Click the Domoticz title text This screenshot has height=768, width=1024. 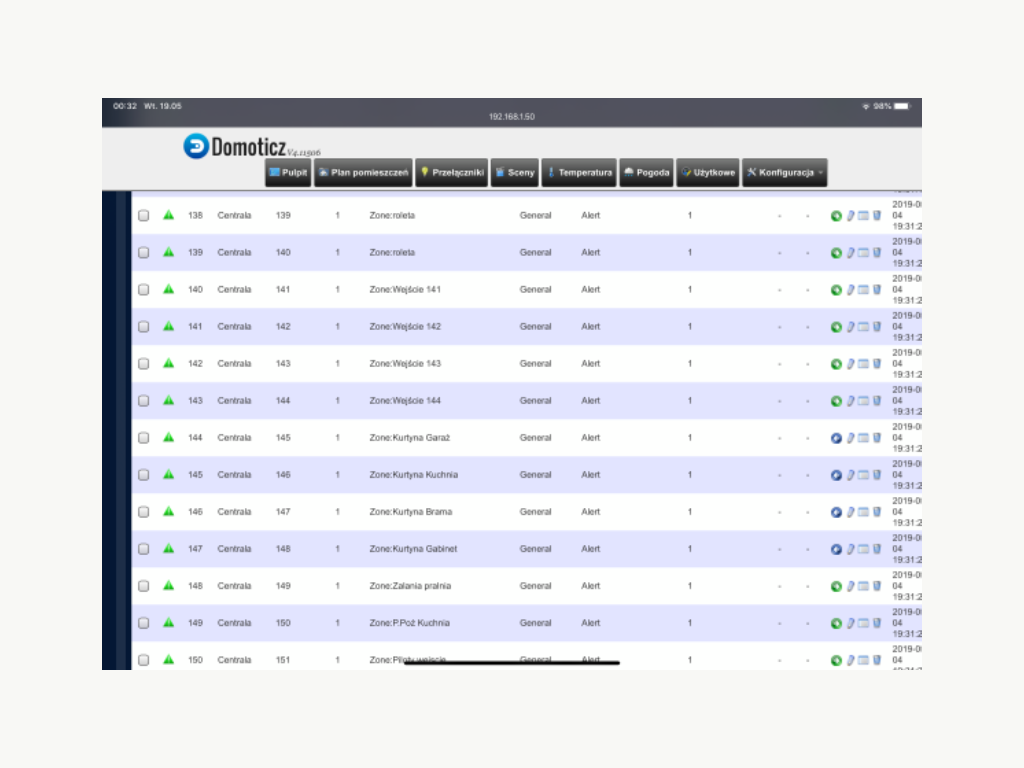pyautogui.click(x=249, y=147)
